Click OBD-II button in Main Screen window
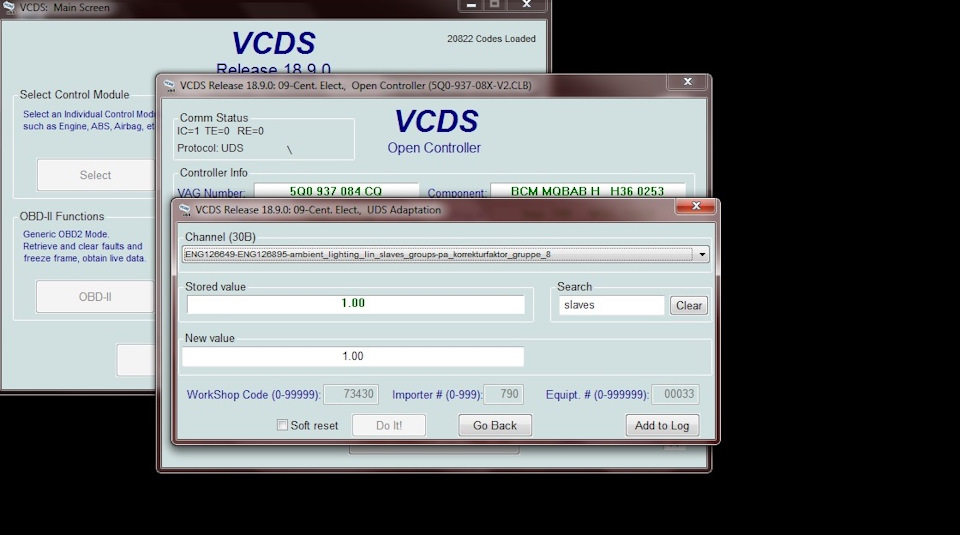Viewport: 960px width, 535px height. pos(95,297)
